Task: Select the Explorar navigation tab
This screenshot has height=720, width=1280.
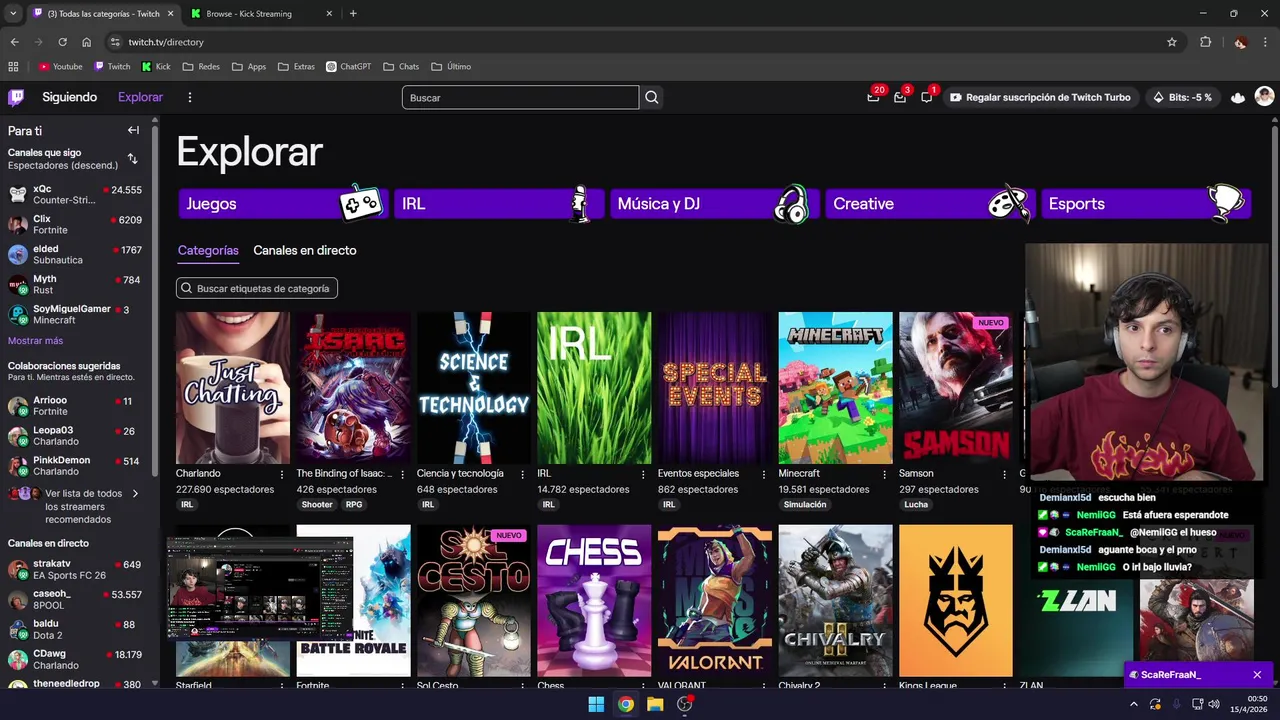Action: [140, 97]
